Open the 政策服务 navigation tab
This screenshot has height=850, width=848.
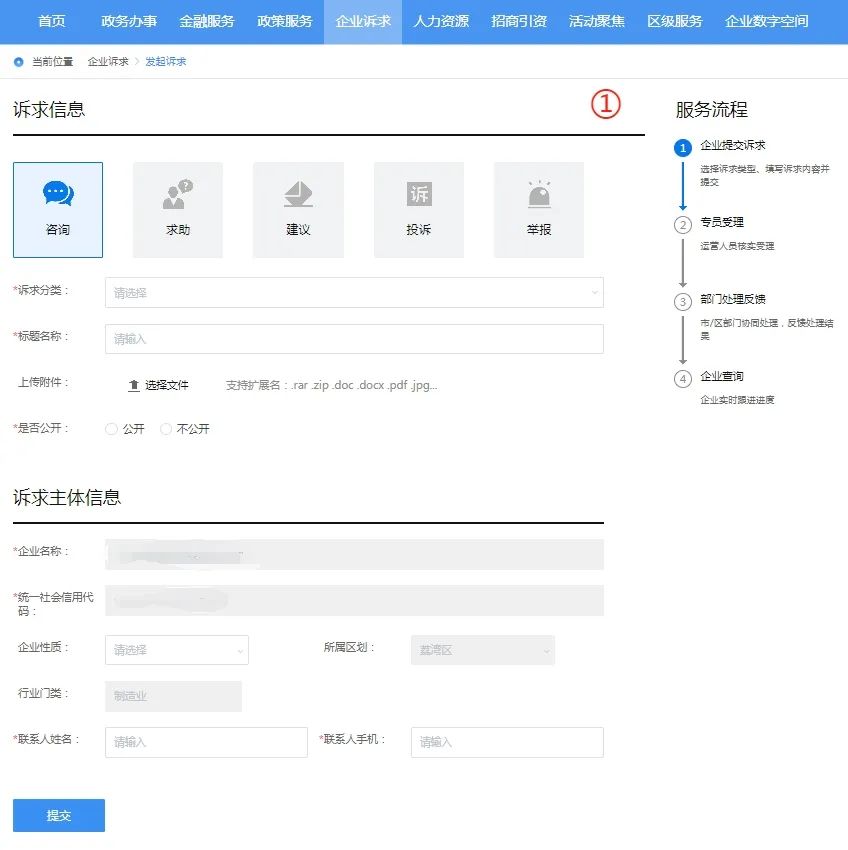[x=285, y=22]
